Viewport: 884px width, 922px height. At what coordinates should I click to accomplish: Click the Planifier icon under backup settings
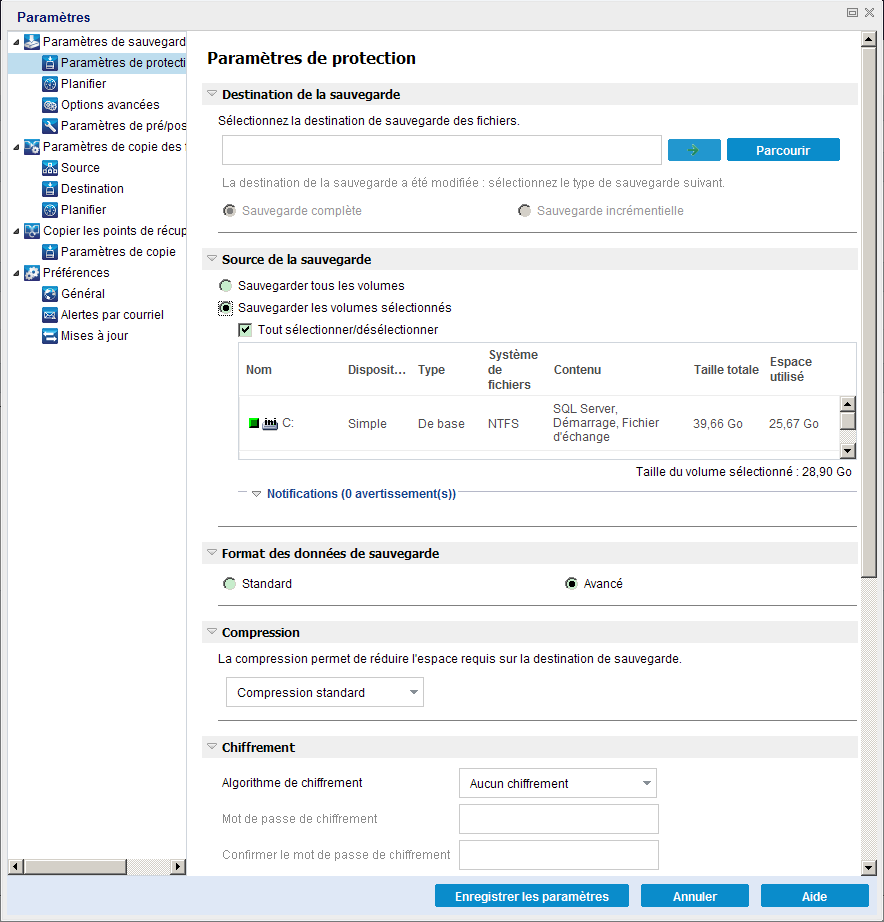tap(50, 84)
